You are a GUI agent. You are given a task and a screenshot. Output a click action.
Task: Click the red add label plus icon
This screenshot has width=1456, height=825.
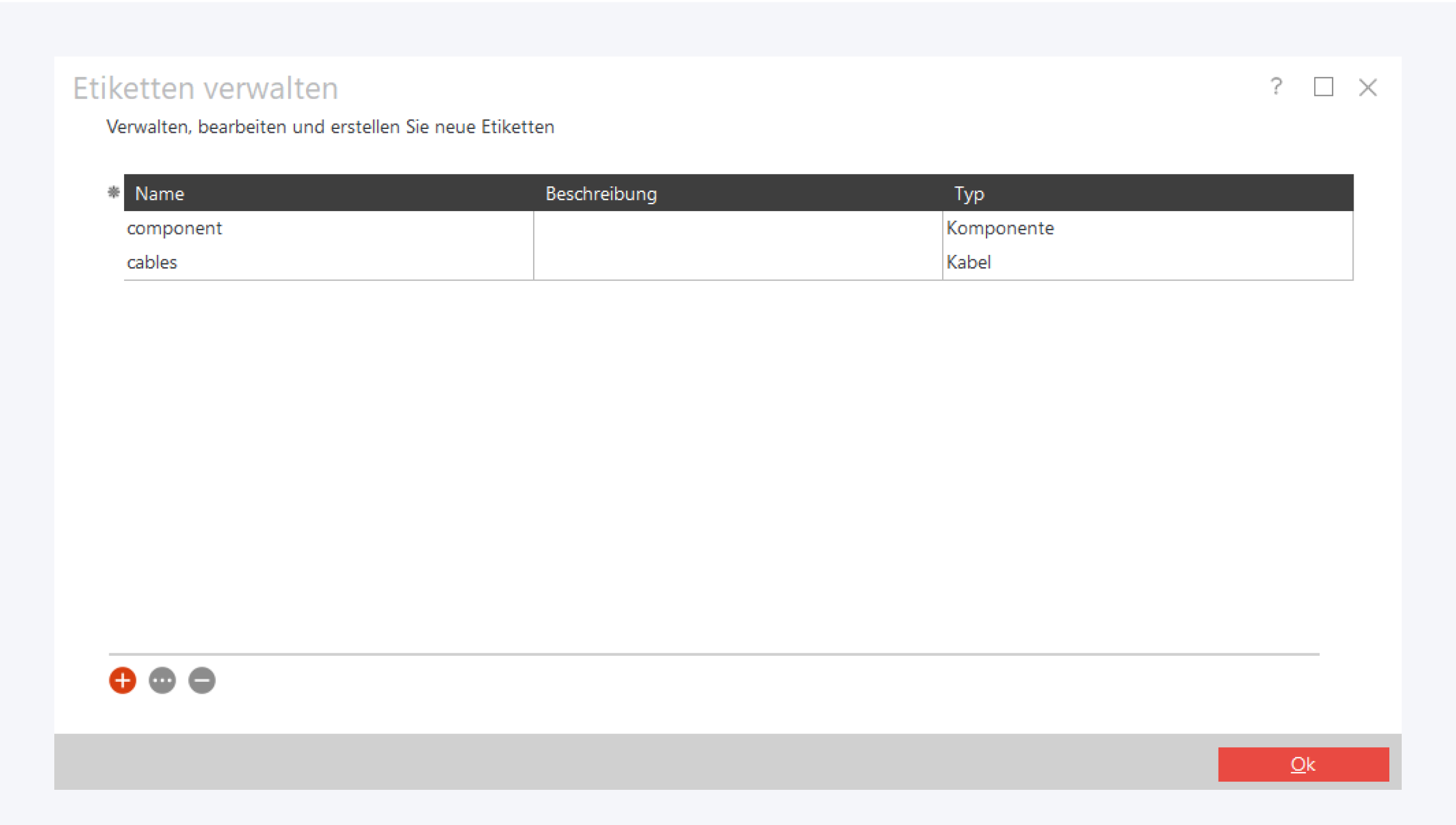[122, 681]
